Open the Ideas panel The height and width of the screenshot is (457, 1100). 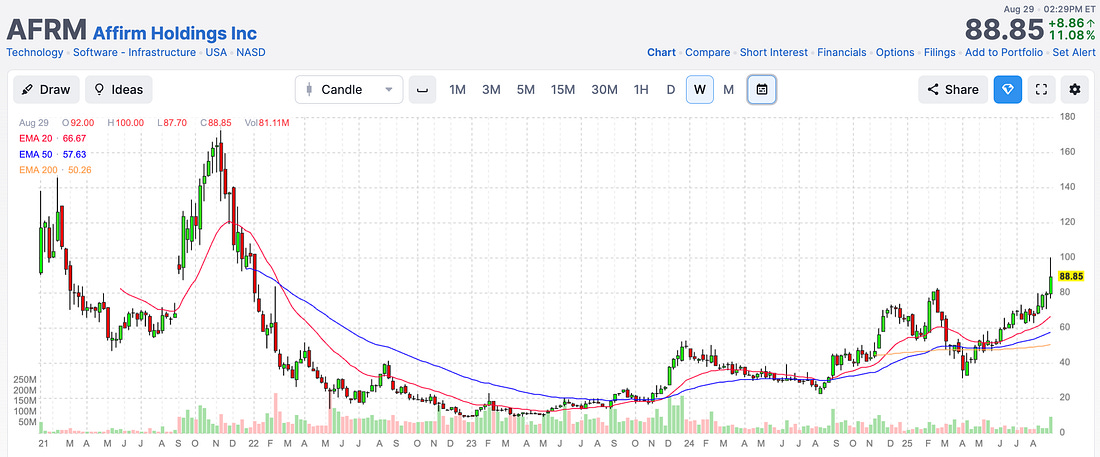click(x=119, y=90)
